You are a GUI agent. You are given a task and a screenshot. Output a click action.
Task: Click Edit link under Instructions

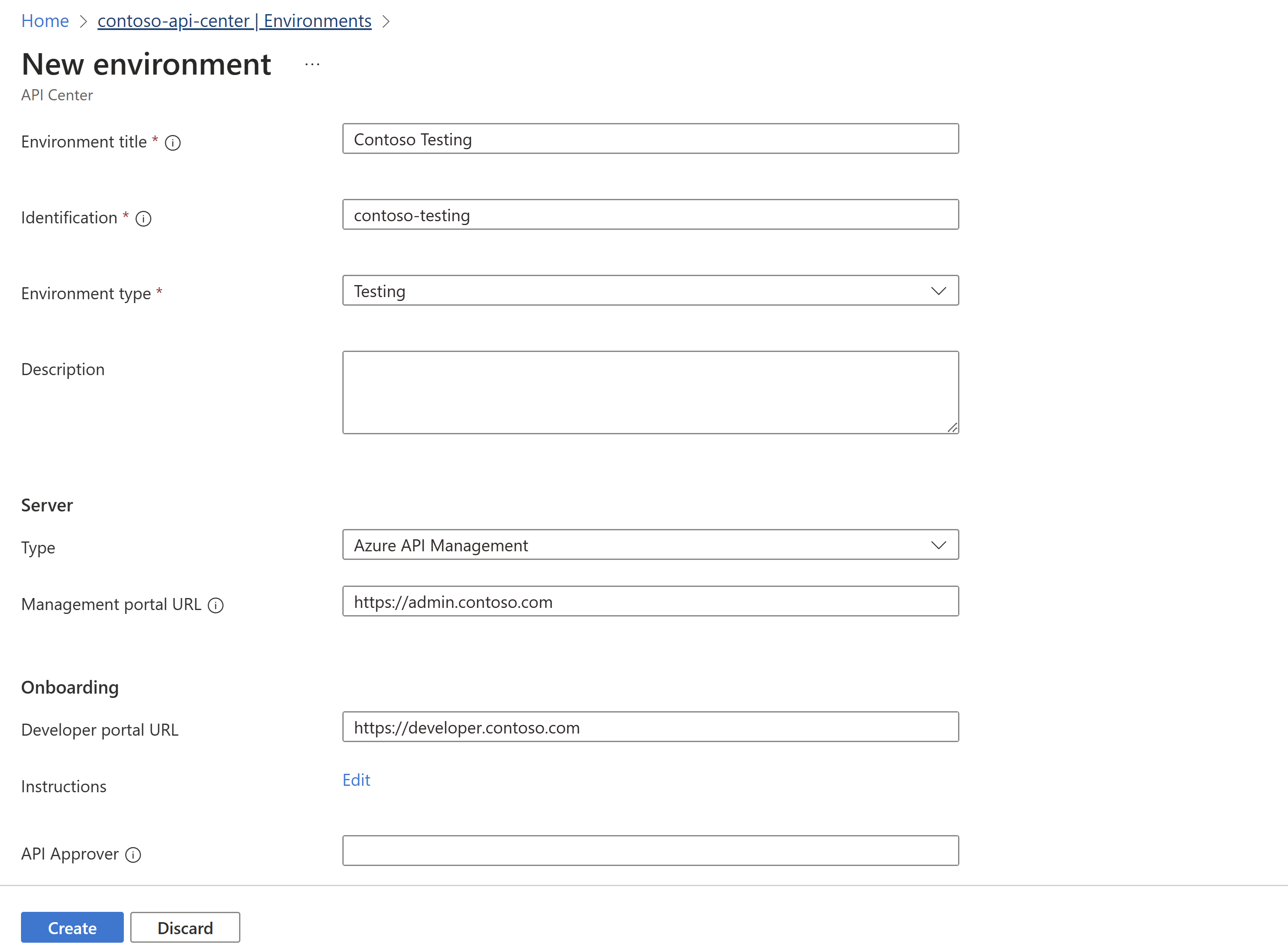point(357,779)
